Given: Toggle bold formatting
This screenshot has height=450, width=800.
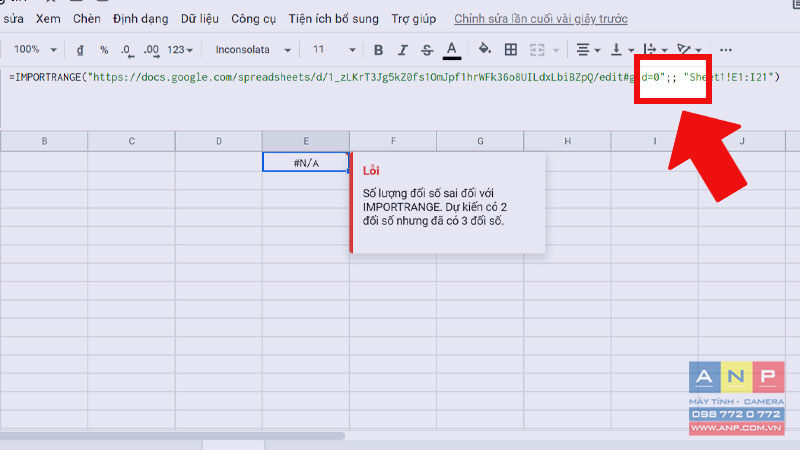Looking at the screenshot, I should tap(378, 50).
